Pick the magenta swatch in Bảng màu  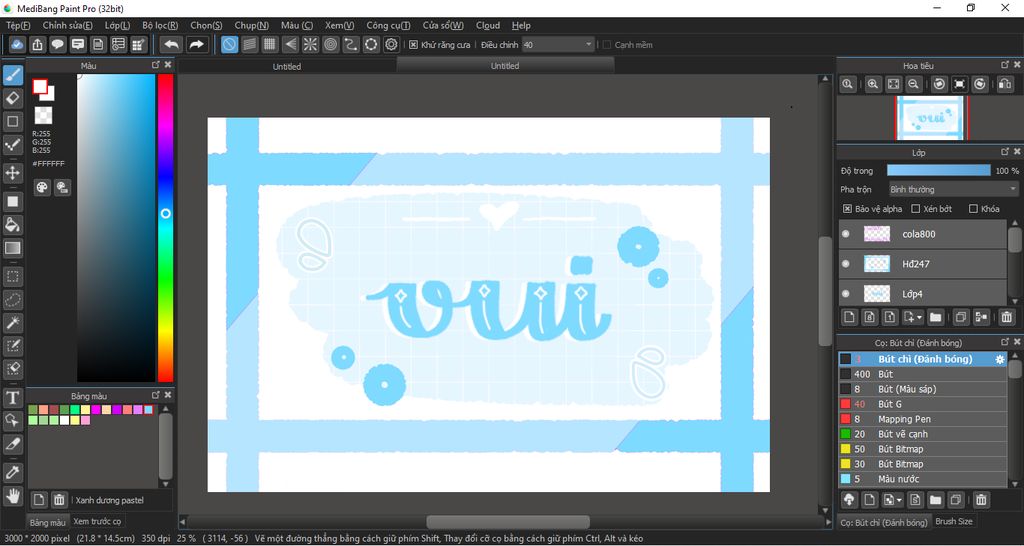pyautogui.click(x=96, y=410)
